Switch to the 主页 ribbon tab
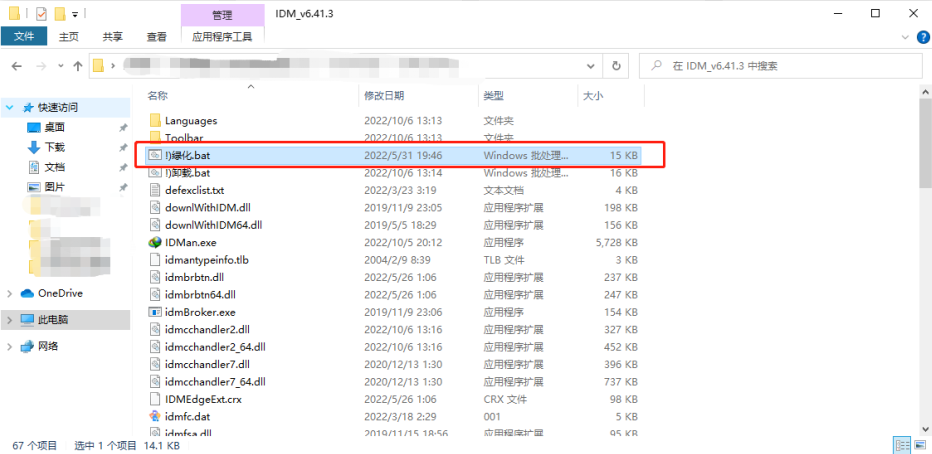932x454 pixels. [68, 37]
